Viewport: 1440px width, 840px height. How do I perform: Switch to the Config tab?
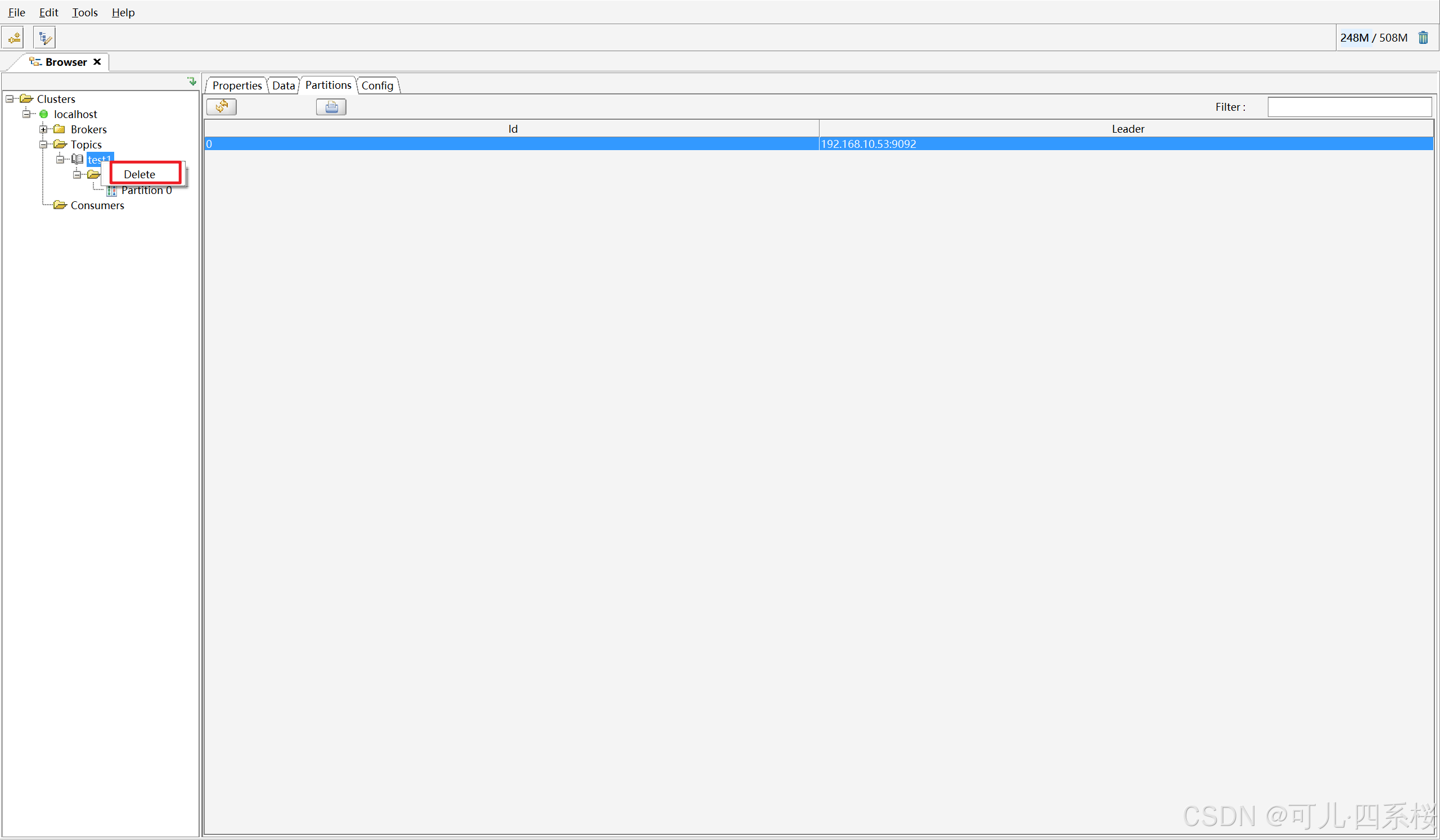point(377,85)
